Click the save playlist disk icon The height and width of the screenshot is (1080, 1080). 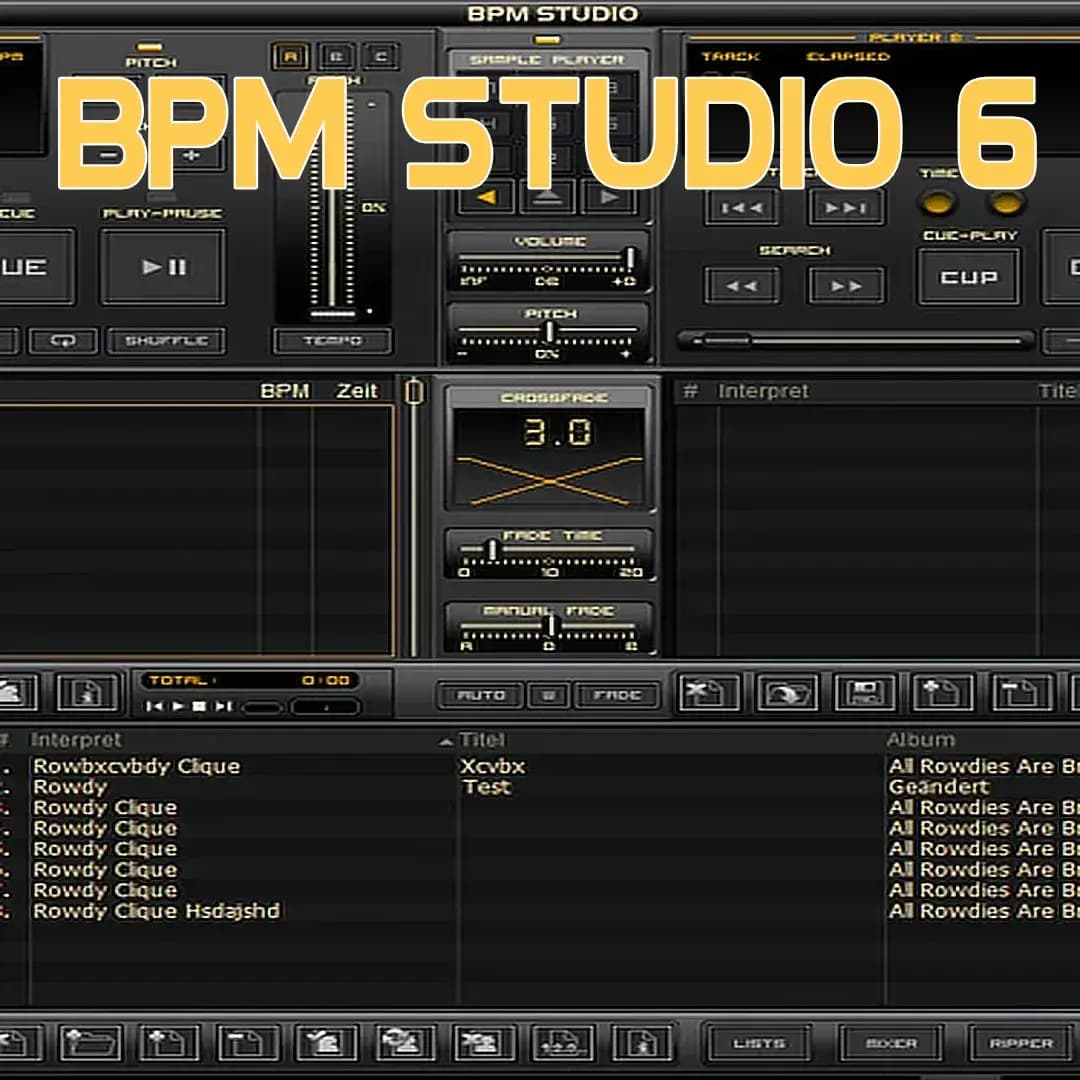864,692
